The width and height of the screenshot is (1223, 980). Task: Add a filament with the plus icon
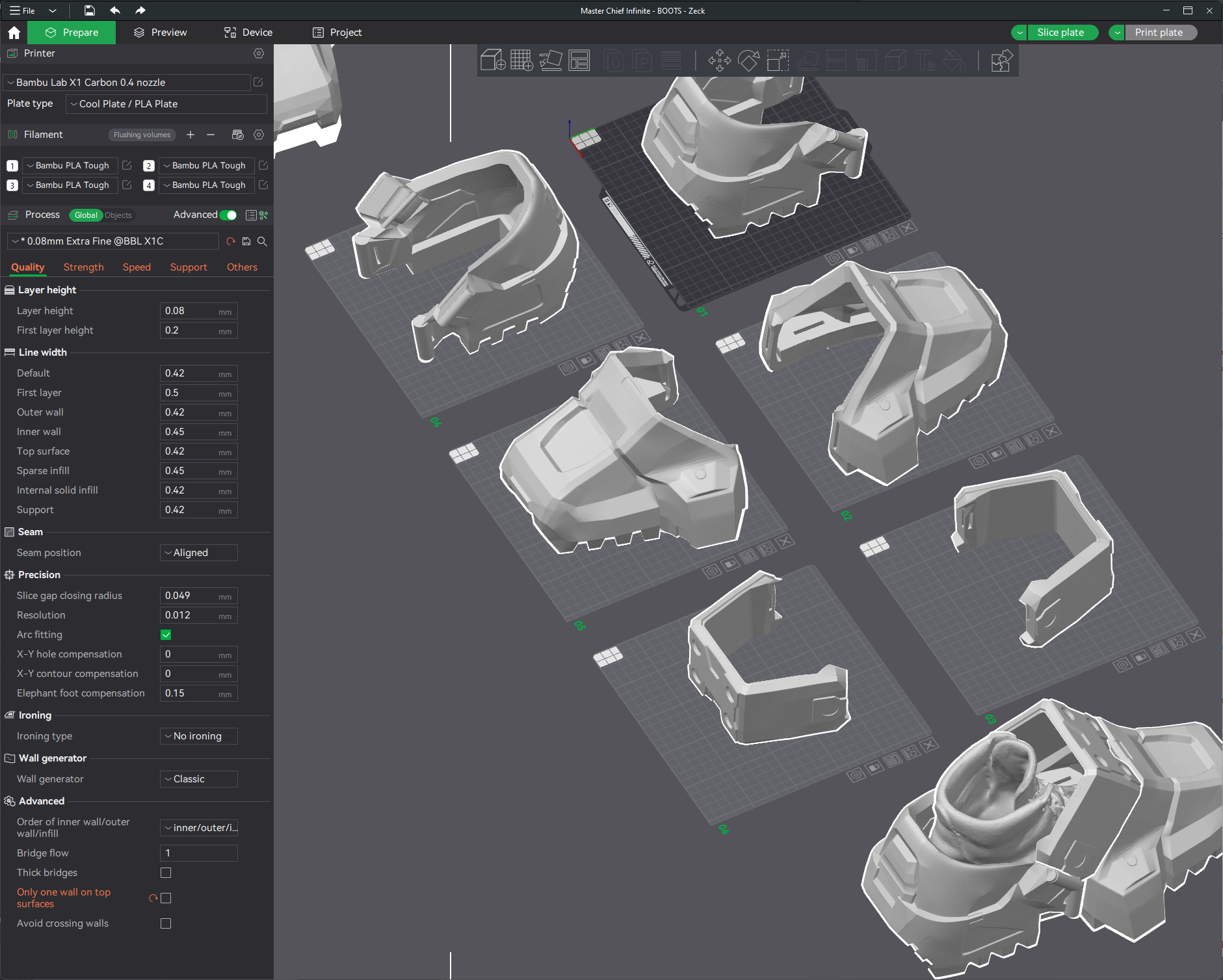(191, 135)
